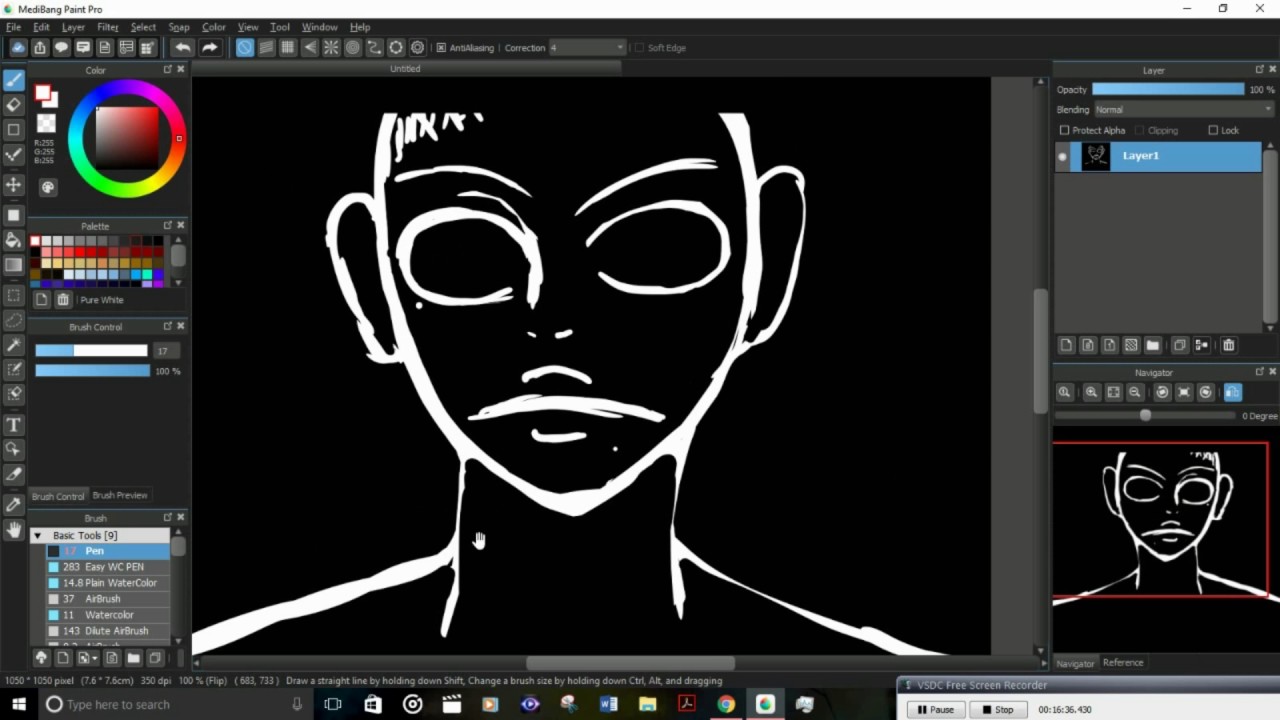Screen dimensions: 1280x720
Task: Click the cloud save icon in toolbar
Action: click(18, 47)
